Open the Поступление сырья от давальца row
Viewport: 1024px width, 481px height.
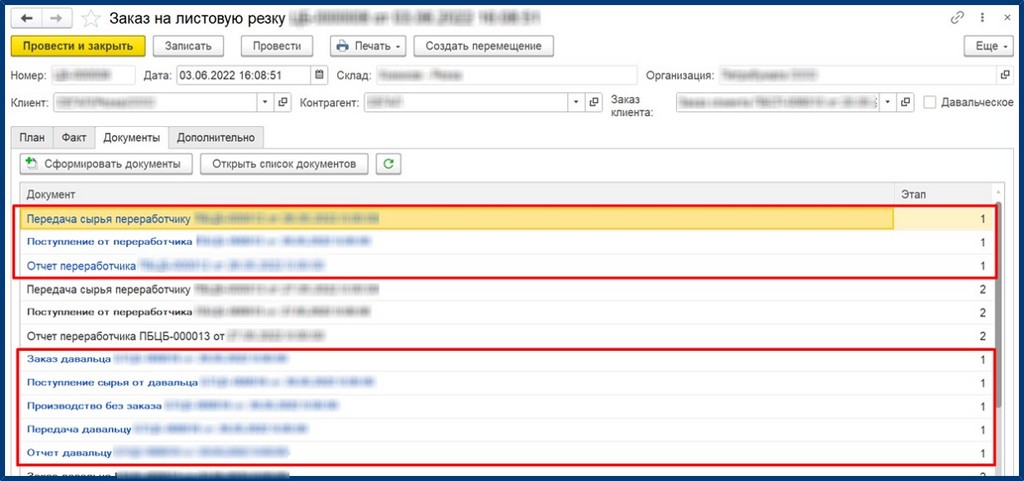click(506, 382)
